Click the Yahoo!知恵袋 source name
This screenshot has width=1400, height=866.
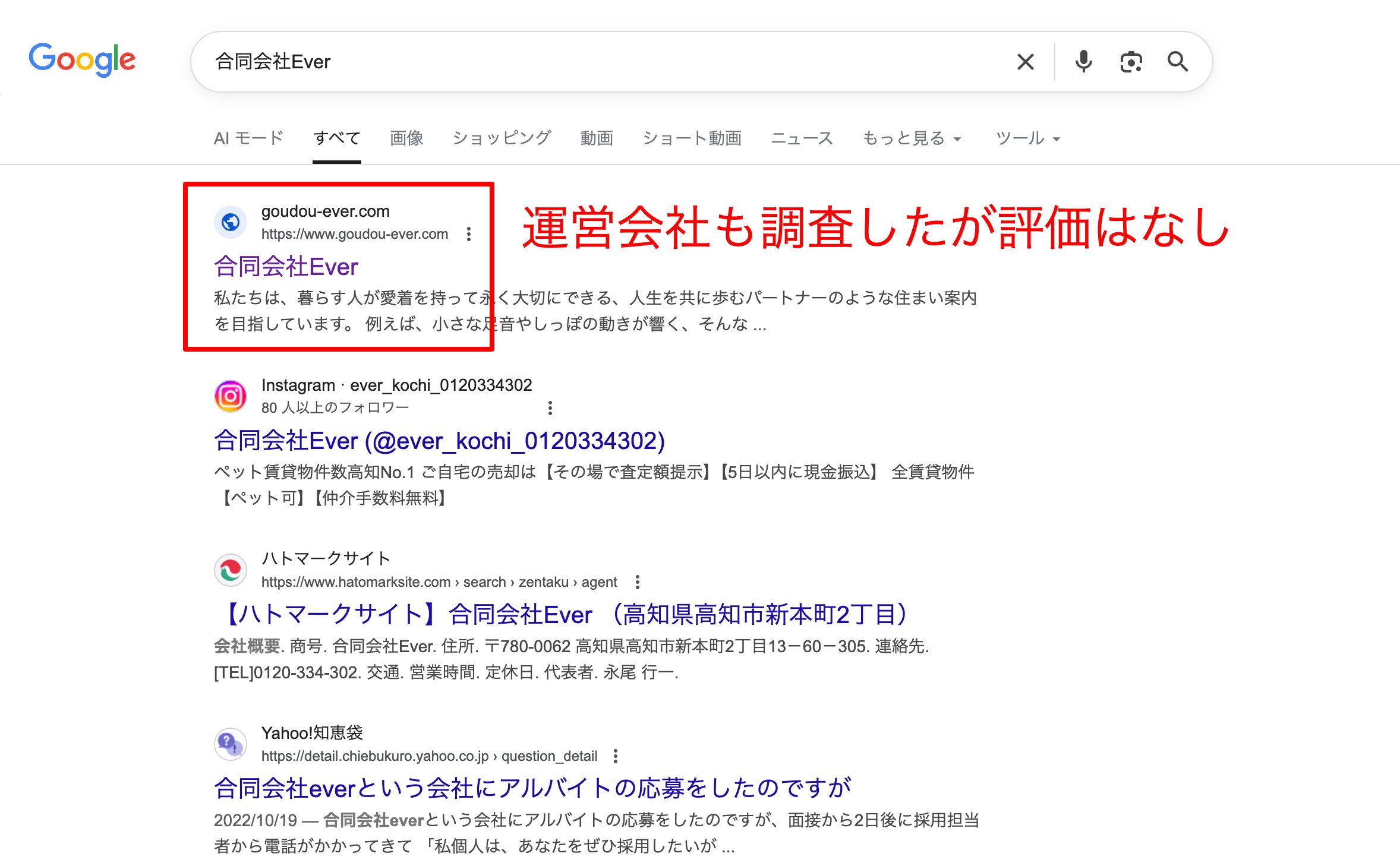pyautogui.click(x=313, y=733)
